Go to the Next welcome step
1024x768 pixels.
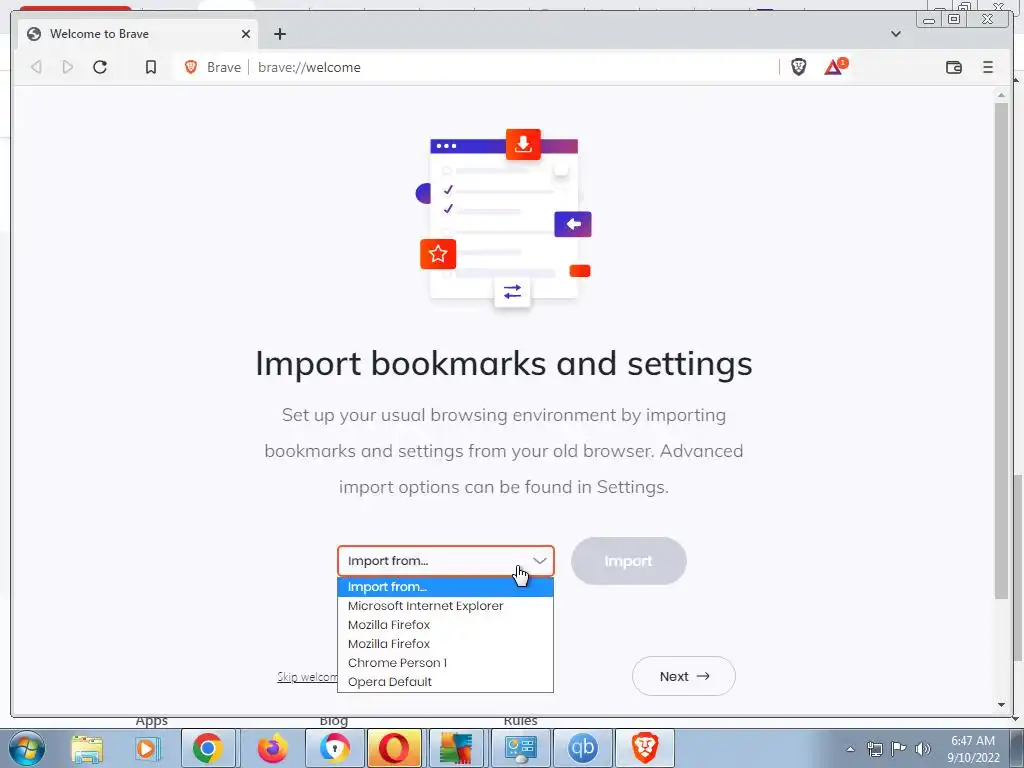click(684, 677)
